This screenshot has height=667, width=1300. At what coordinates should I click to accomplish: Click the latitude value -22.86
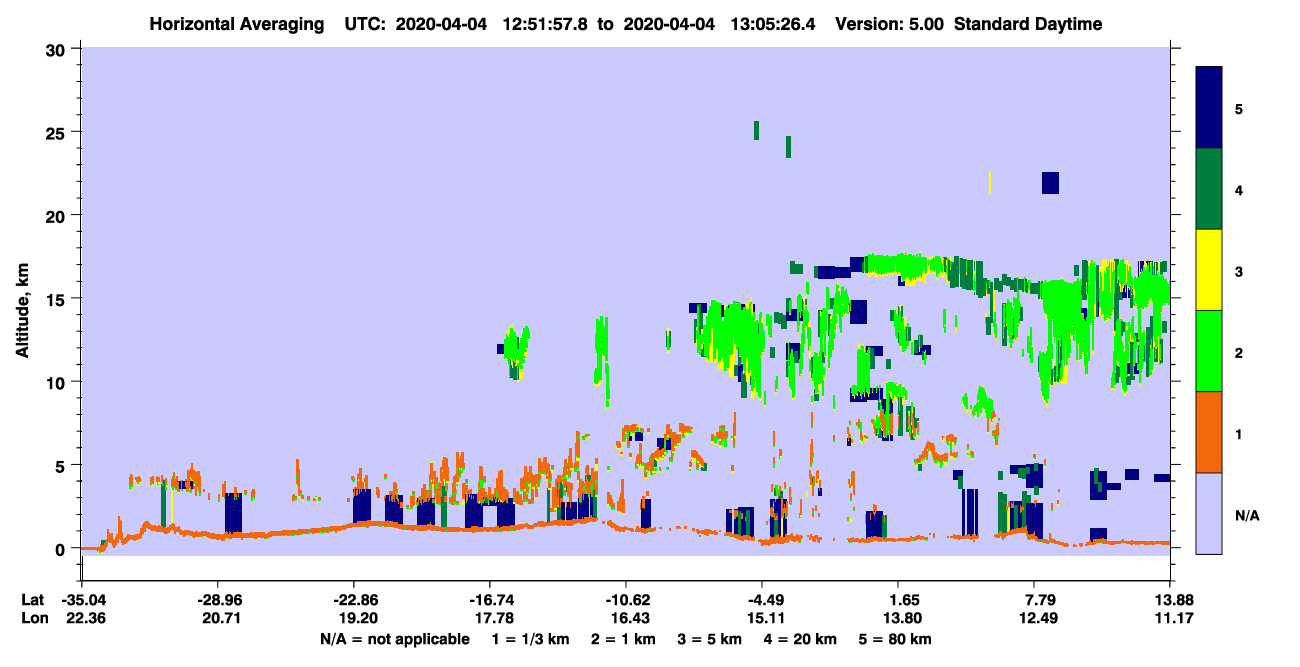[x=354, y=600]
